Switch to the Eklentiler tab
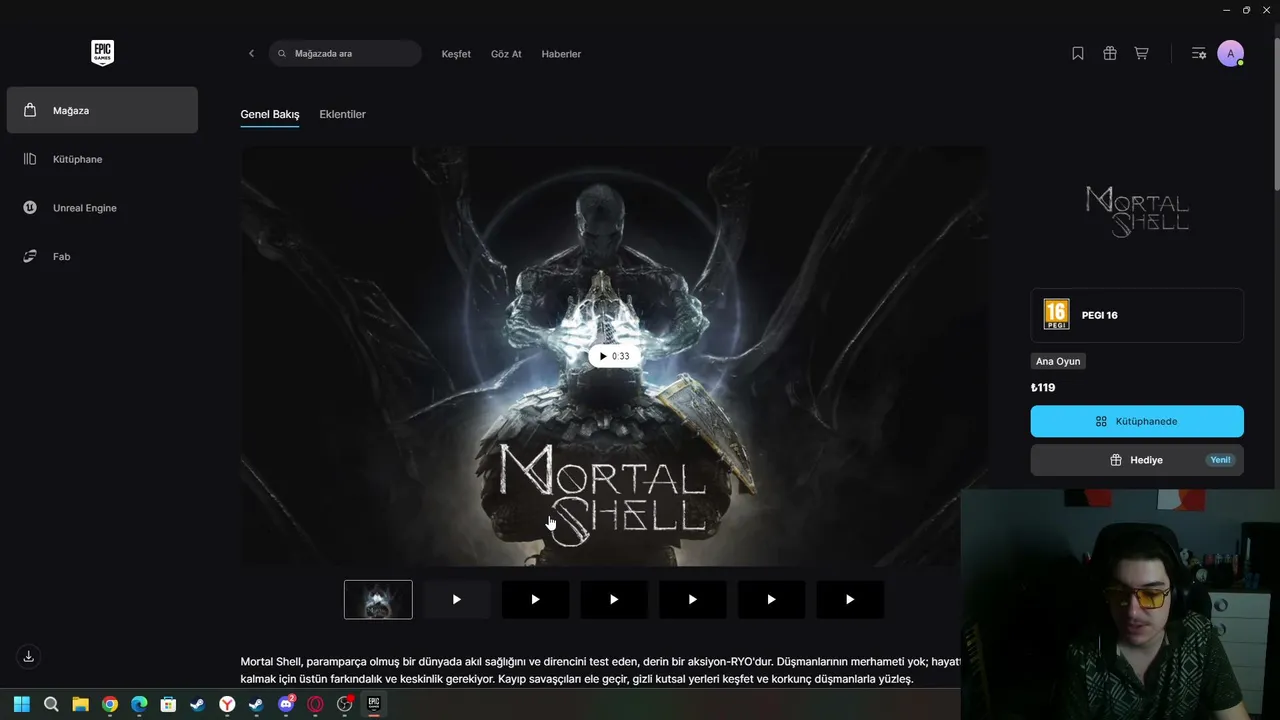1280x720 pixels. coord(342,114)
